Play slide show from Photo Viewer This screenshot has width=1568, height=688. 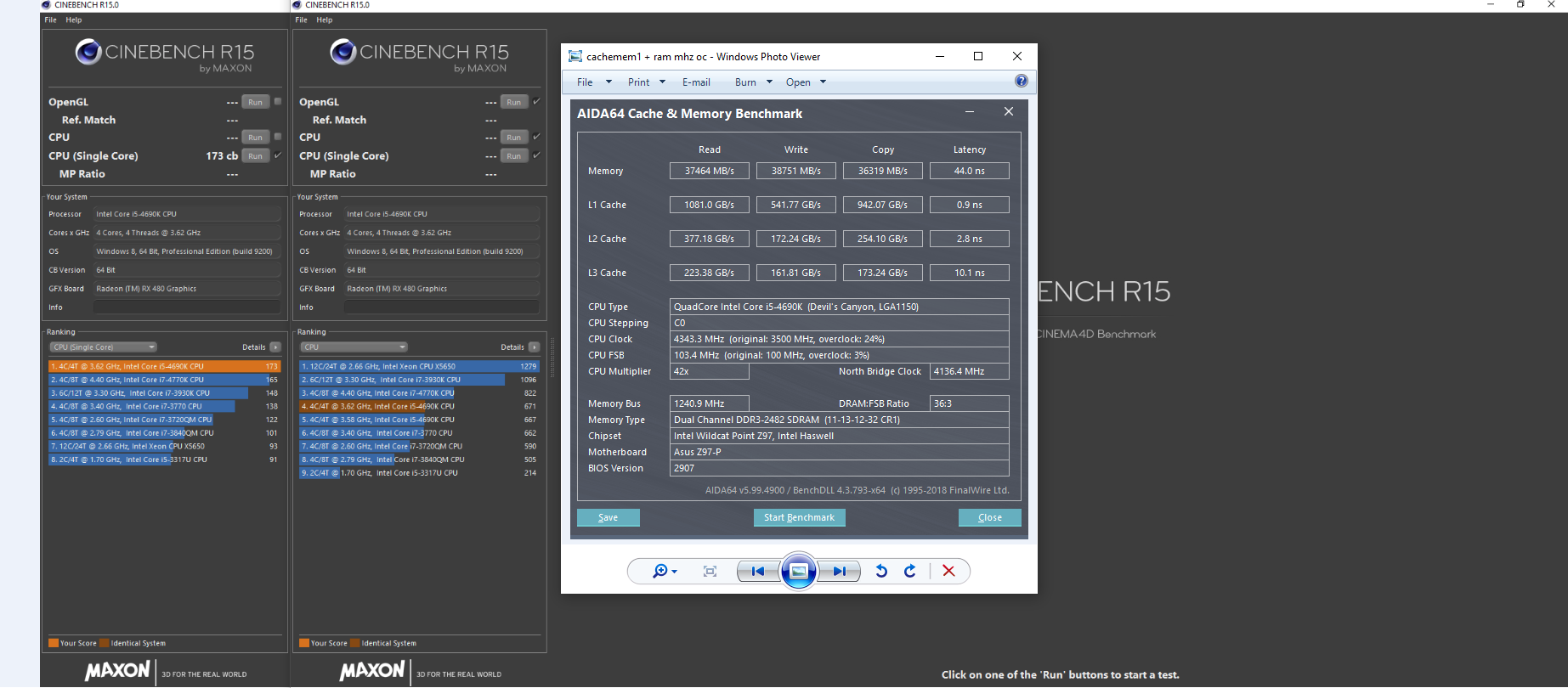point(799,572)
